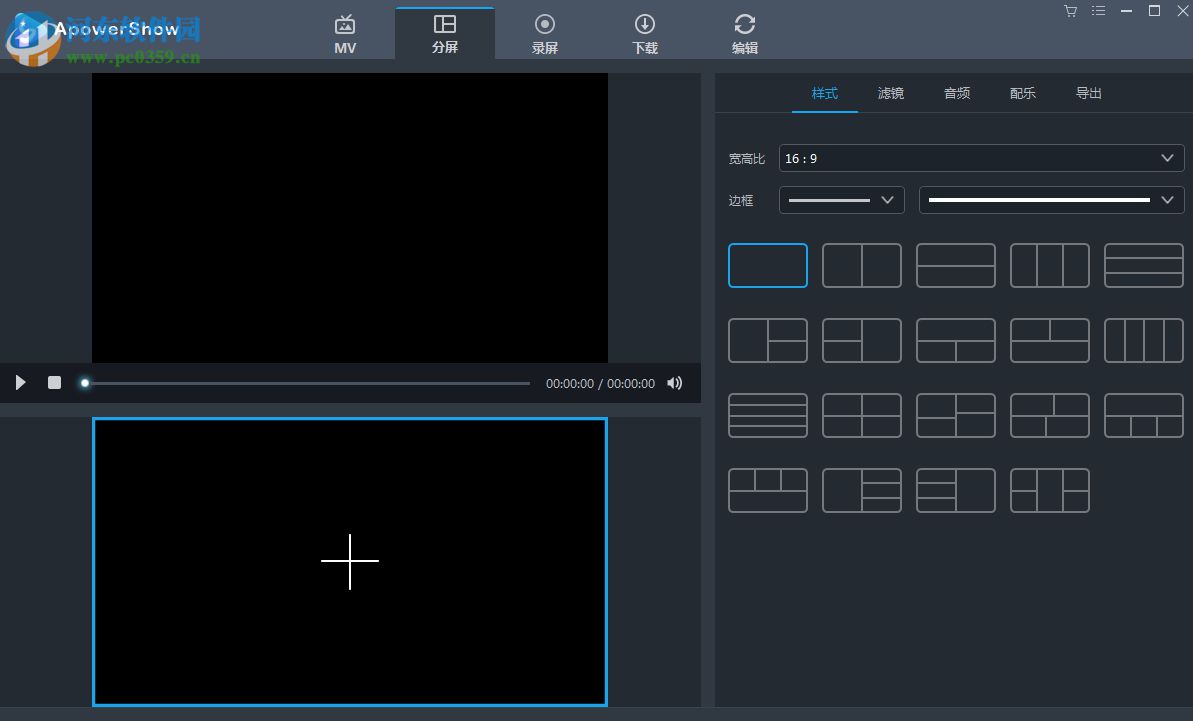Open the 录屏 screen recording module
The height and width of the screenshot is (721, 1193).
pyautogui.click(x=545, y=34)
